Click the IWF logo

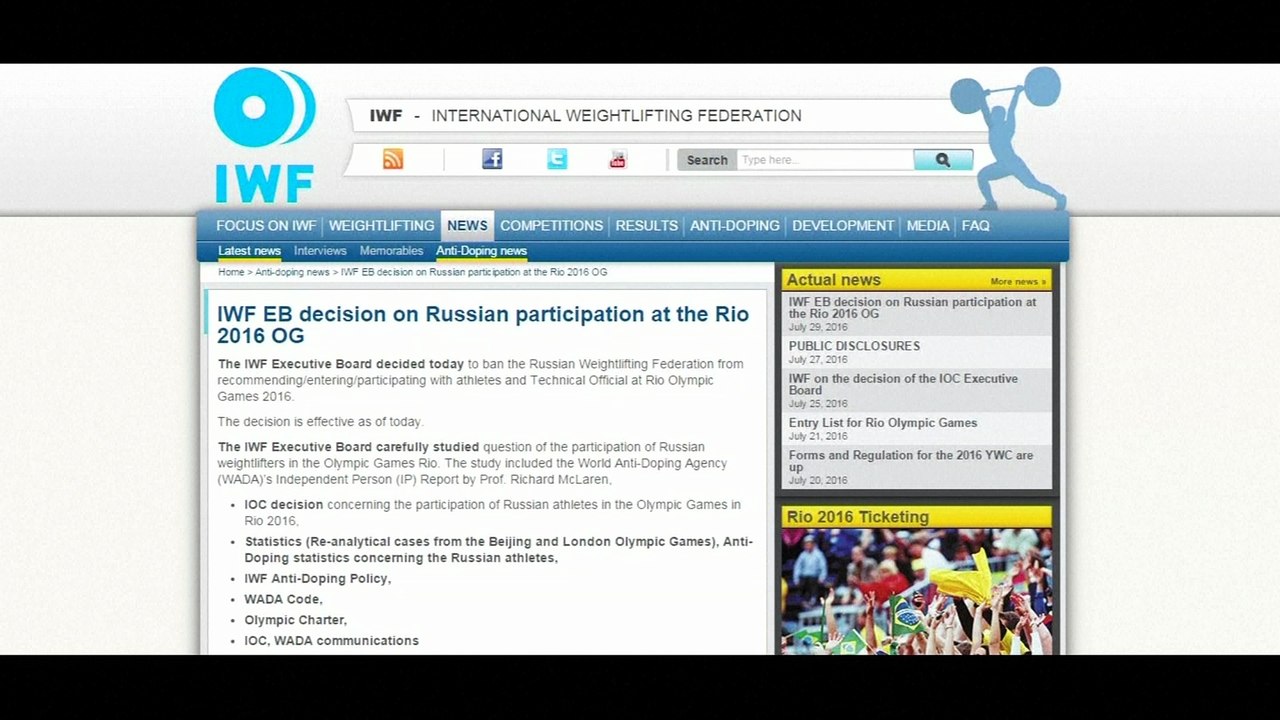point(264,135)
